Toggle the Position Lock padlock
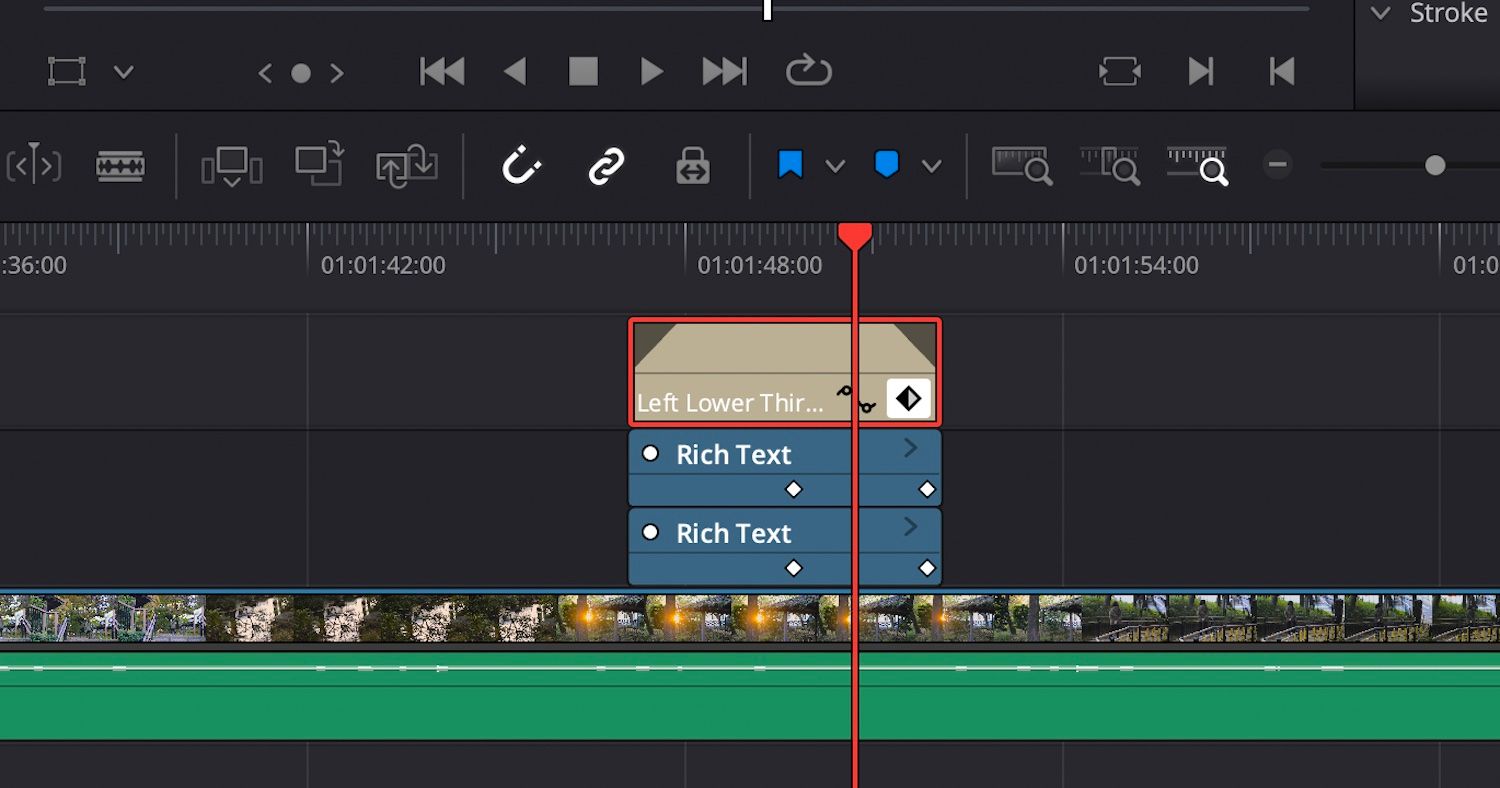Image resolution: width=1500 pixels, height=788 pixels. click(692, 166)
